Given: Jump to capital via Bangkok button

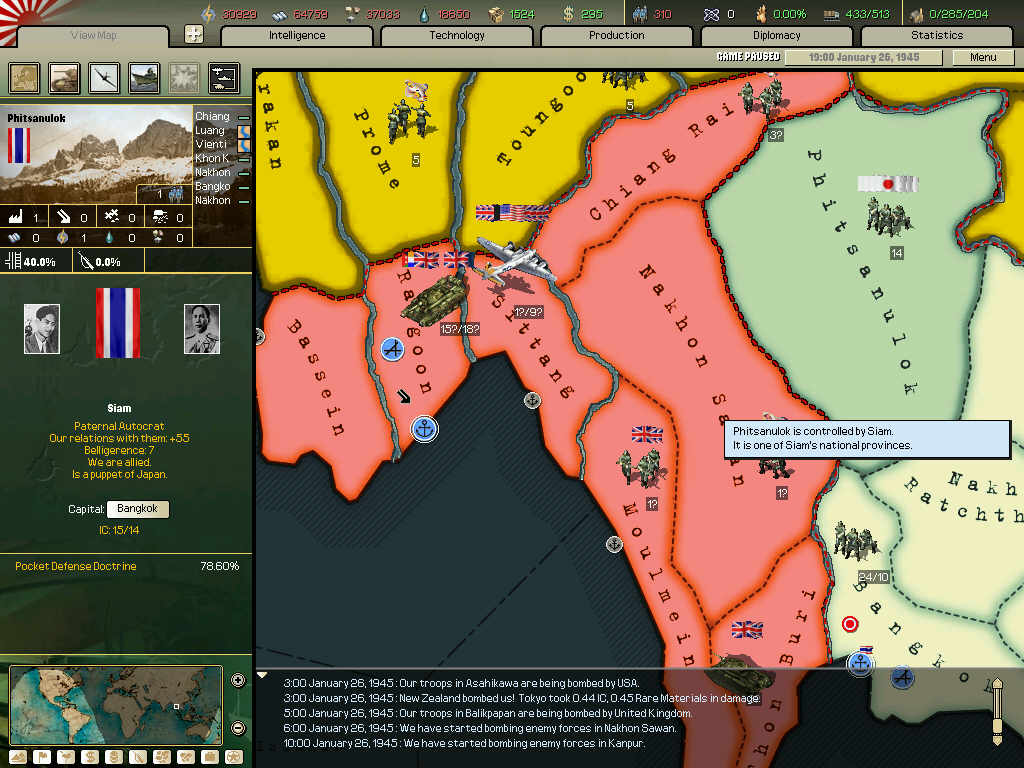Looking at the screenshot, I should click(x=138, y=509).
